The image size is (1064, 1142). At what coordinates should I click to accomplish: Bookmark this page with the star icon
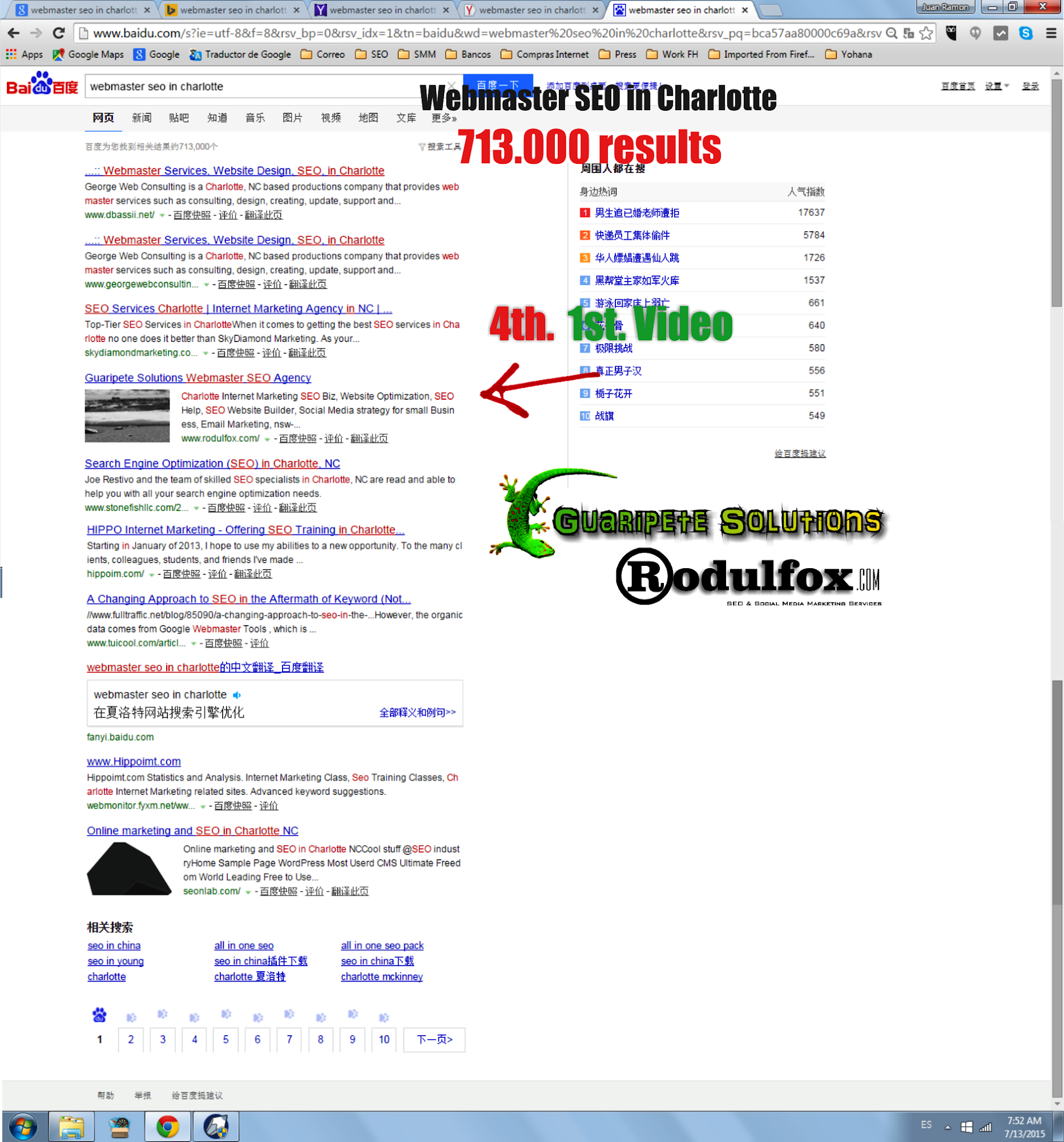pyautogui.click(x=926, y=33)
